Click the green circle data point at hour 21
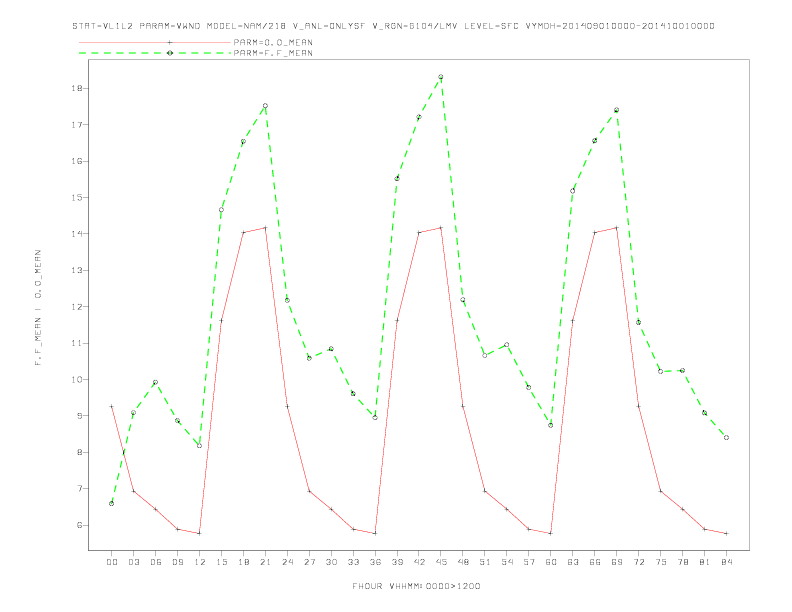 pyautogui.click(x=265, y=106)
